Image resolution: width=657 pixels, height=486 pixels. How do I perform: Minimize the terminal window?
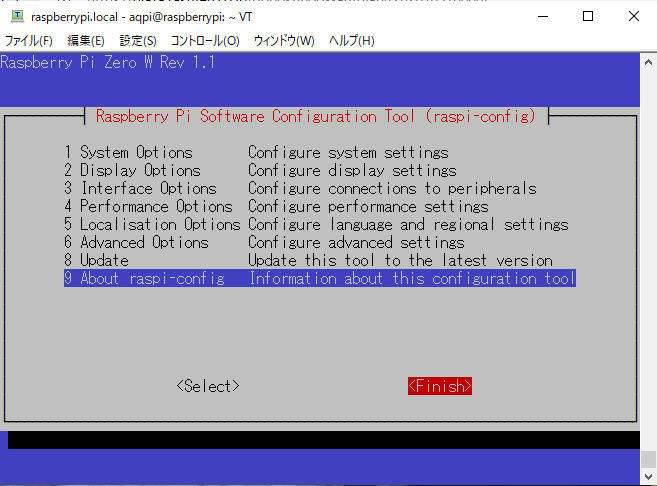pyautogui.click(x=543, y=16)
